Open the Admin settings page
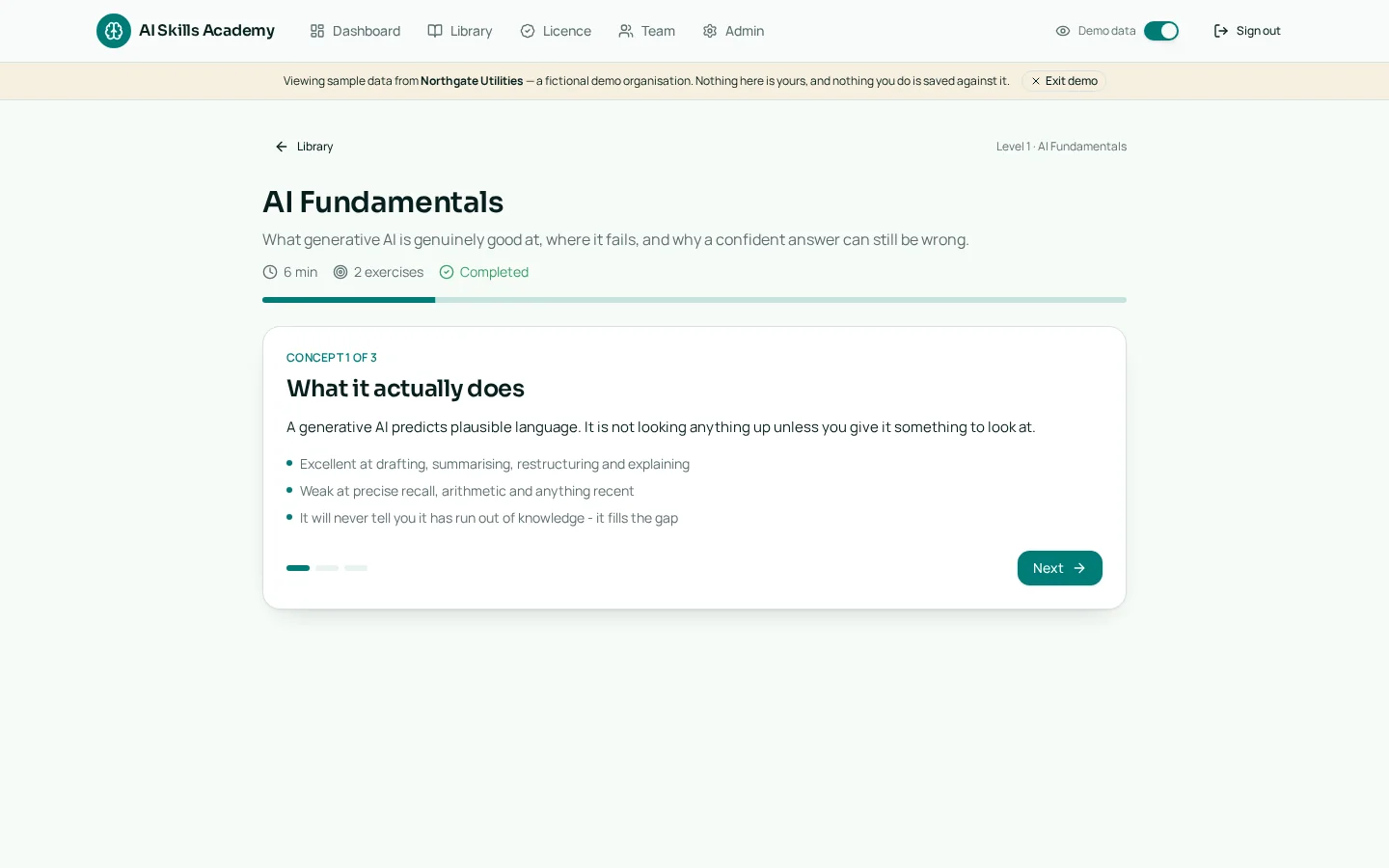Image resolution: width=1389 pixels, height=868 pixels. pyautogui.click(x=733, y=31)
